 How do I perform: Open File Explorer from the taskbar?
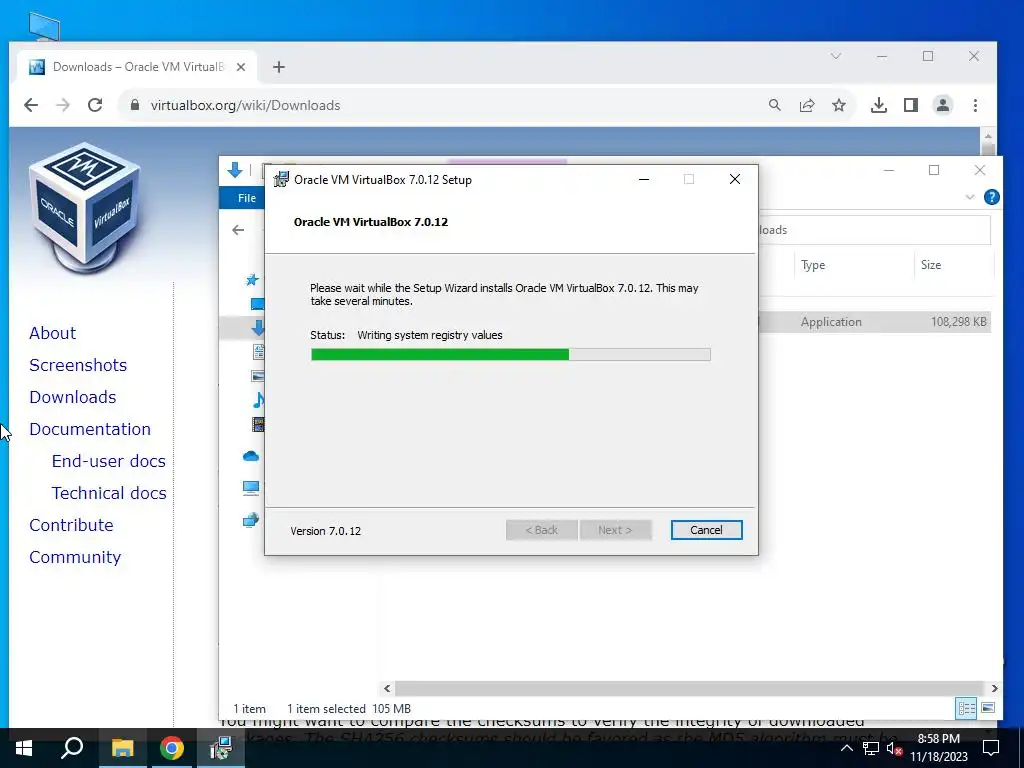click(122, 748)
